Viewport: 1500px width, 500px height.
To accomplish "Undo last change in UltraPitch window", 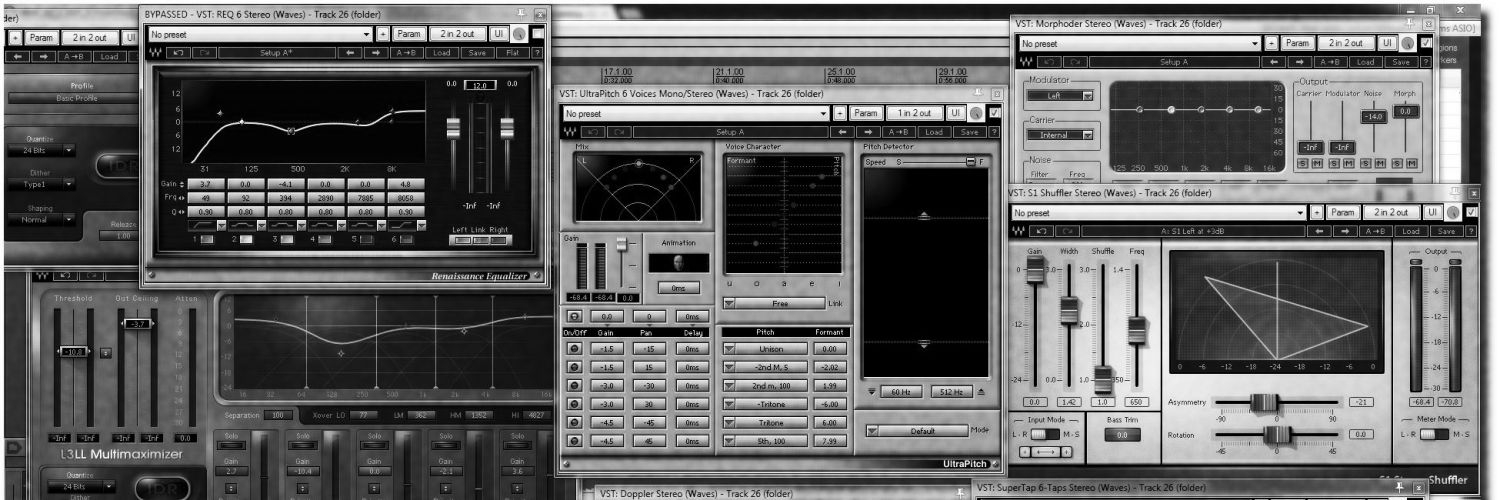I will pos(594,132).
